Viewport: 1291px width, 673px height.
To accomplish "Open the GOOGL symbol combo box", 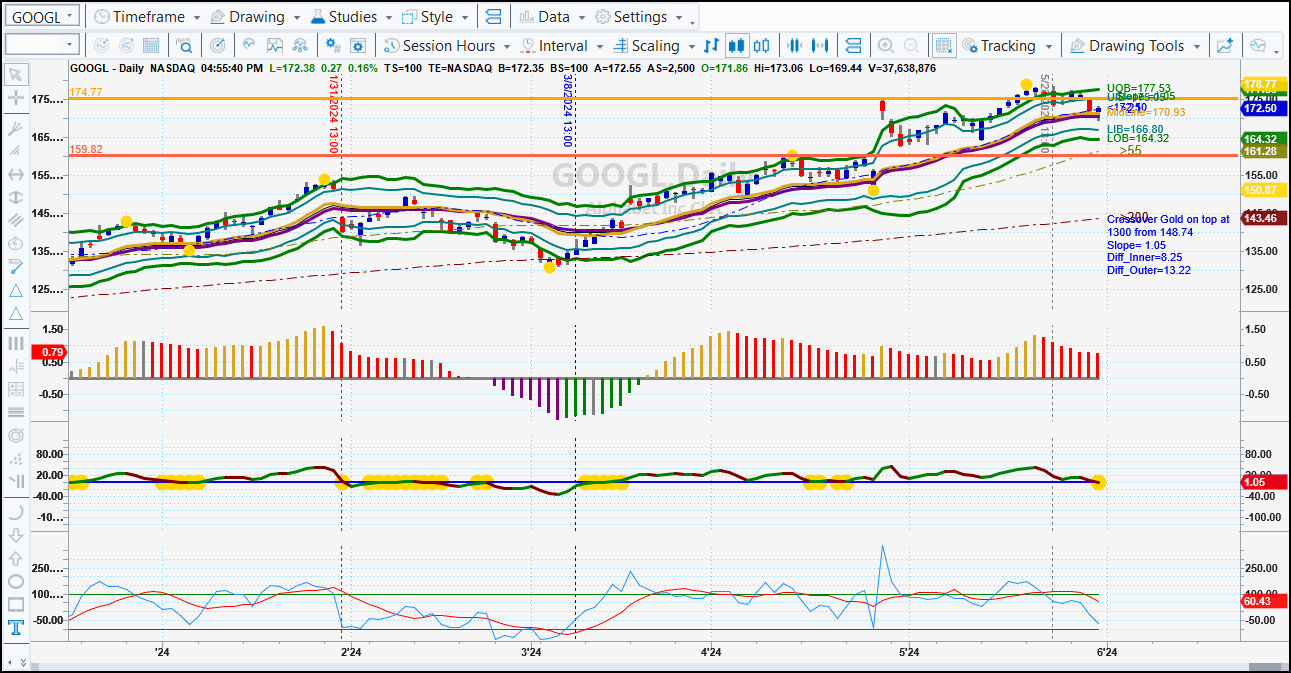I will pyautogui.click(x=42, y=17).
